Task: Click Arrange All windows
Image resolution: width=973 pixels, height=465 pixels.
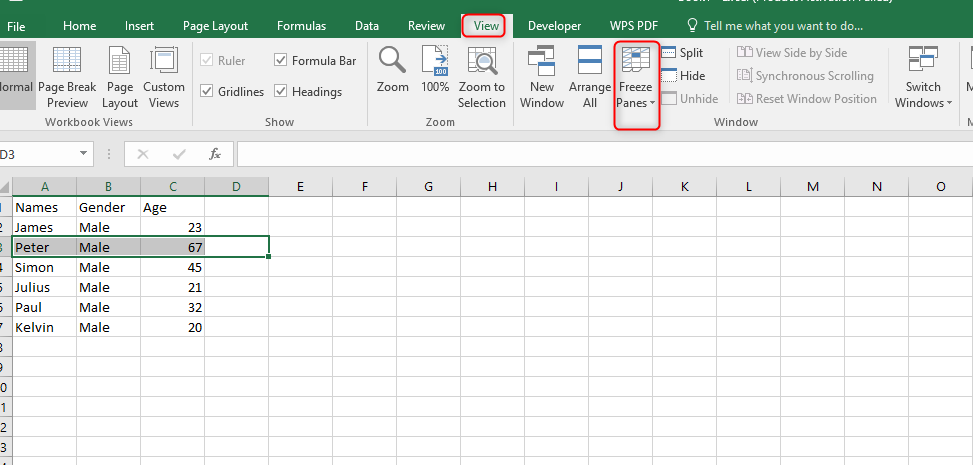Action: pyautogui.click(x=590, y=78)
